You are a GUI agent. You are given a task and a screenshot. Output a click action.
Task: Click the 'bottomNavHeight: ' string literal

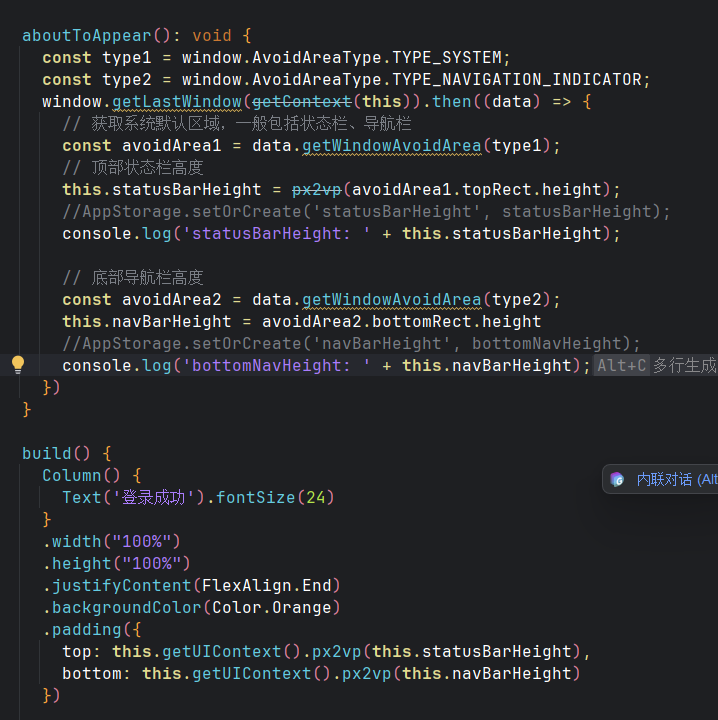[x=276, y=366]
